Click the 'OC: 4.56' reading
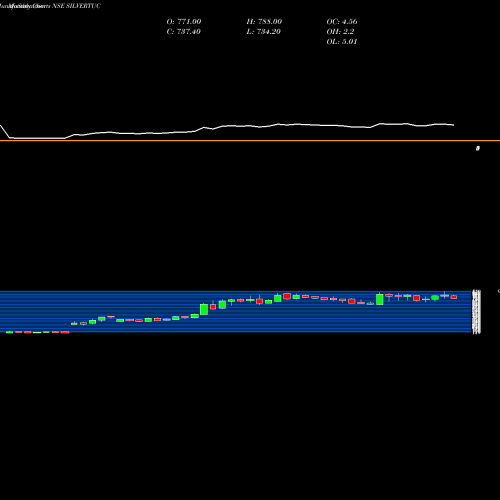 coord(342,22)
